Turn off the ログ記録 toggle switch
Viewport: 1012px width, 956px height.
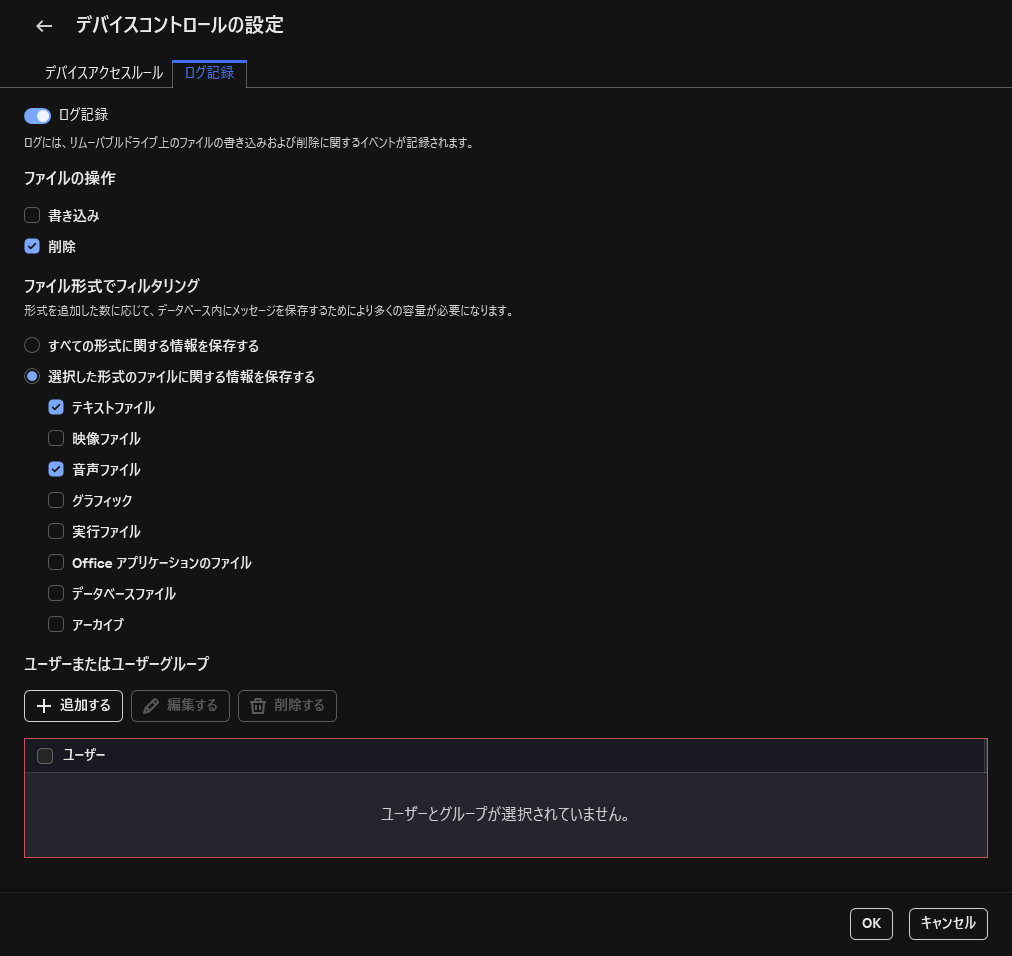(x=37, y=116)
